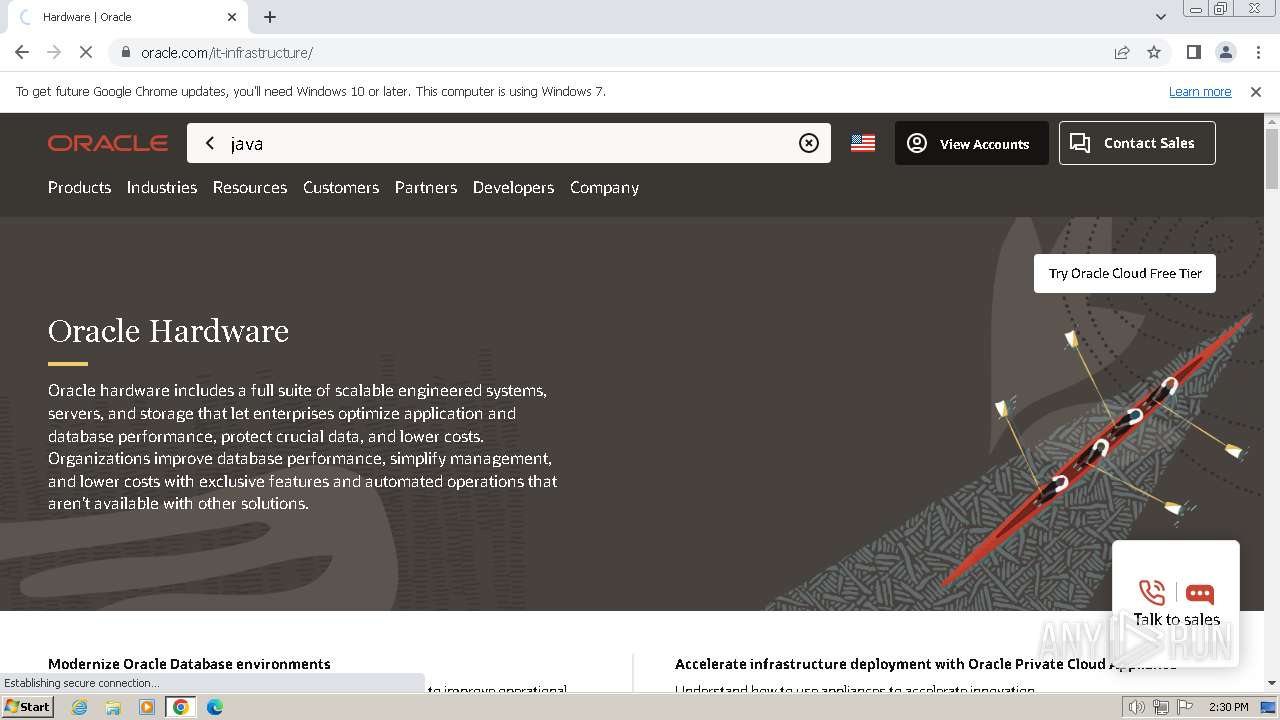Screen dimensions: 1280x720
Task: Click the Oracle logo
Action: [x=108, y=143]
